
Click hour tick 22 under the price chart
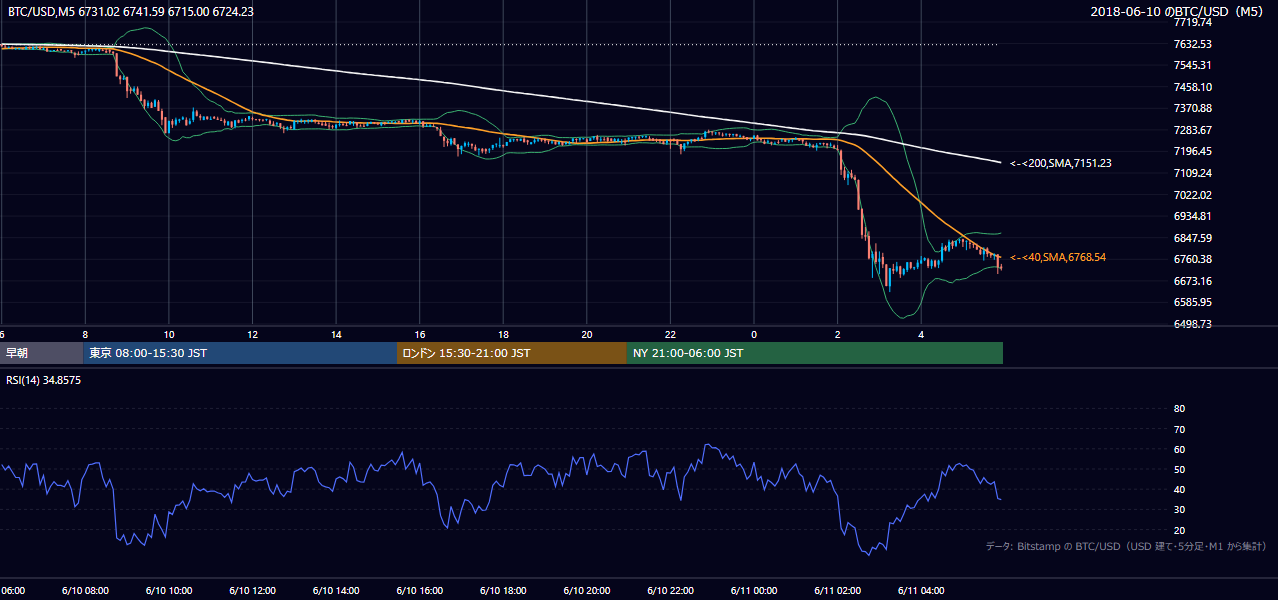(671, 334)
